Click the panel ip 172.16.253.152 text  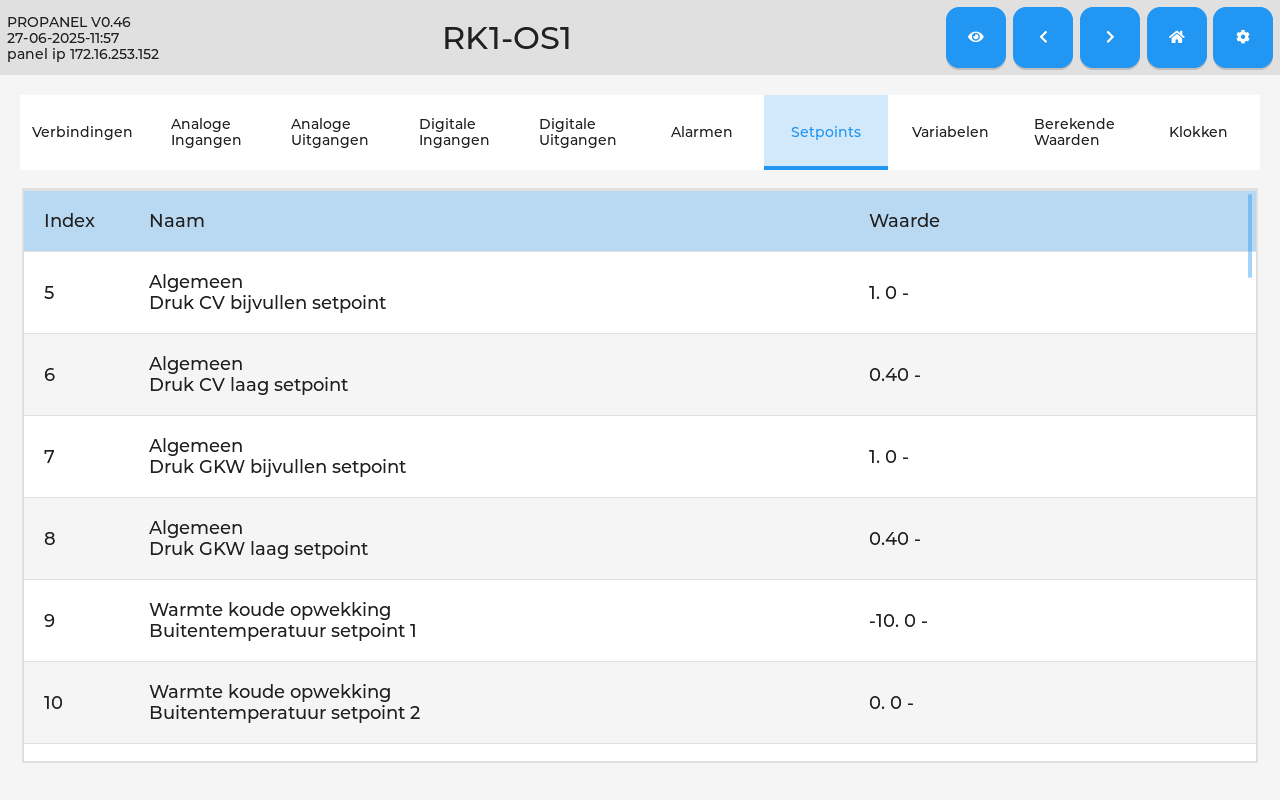click(83, 54)
